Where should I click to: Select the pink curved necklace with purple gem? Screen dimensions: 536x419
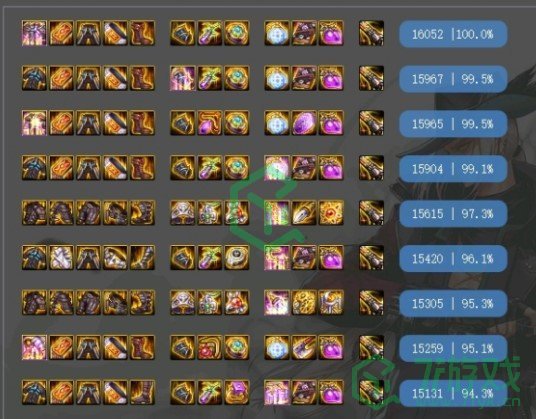(x=210, y=123)
